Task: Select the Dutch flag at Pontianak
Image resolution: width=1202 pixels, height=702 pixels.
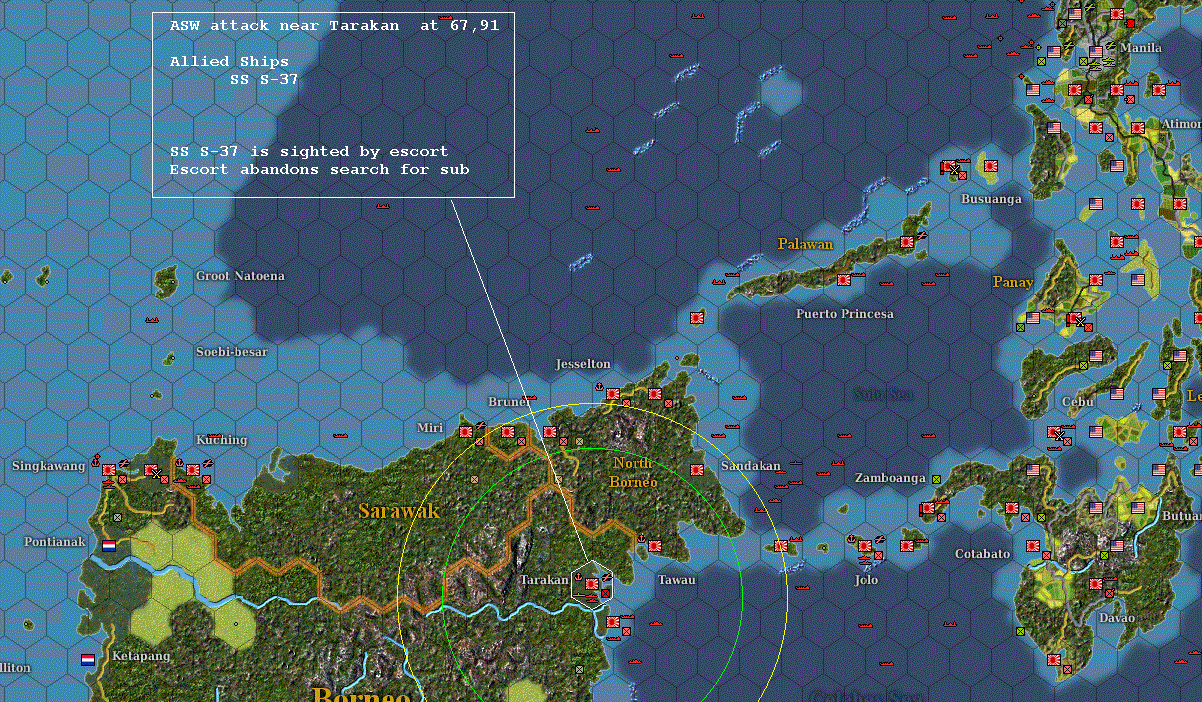Action: [109, 546]
